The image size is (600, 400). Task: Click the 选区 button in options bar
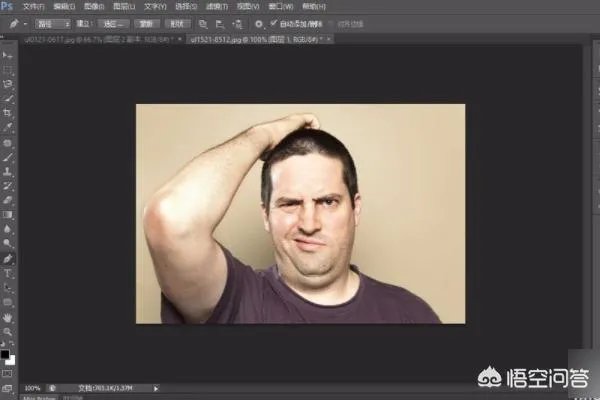(112, 23)
